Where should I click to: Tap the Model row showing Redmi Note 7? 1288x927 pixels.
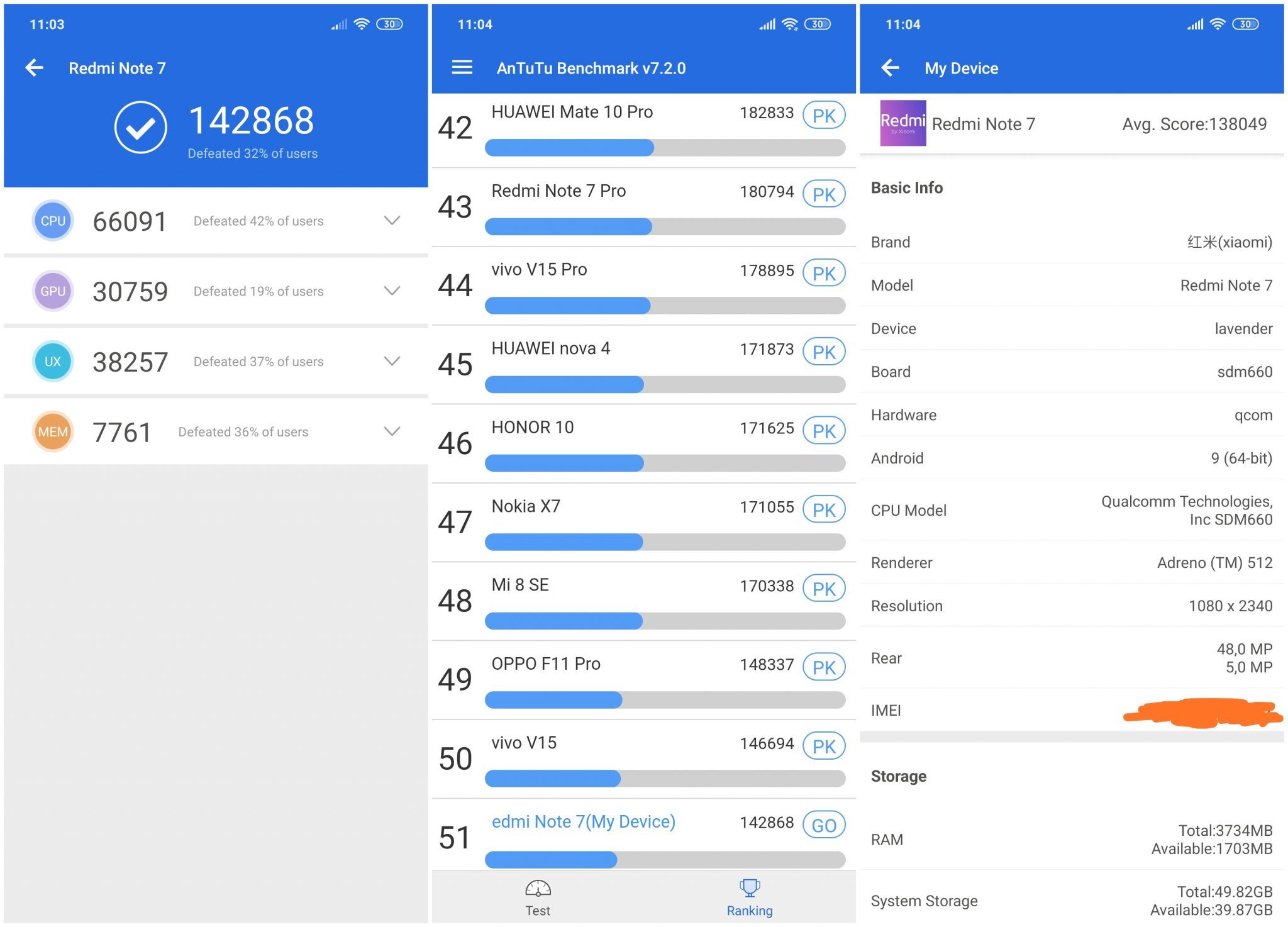(x=1072, y=286)
